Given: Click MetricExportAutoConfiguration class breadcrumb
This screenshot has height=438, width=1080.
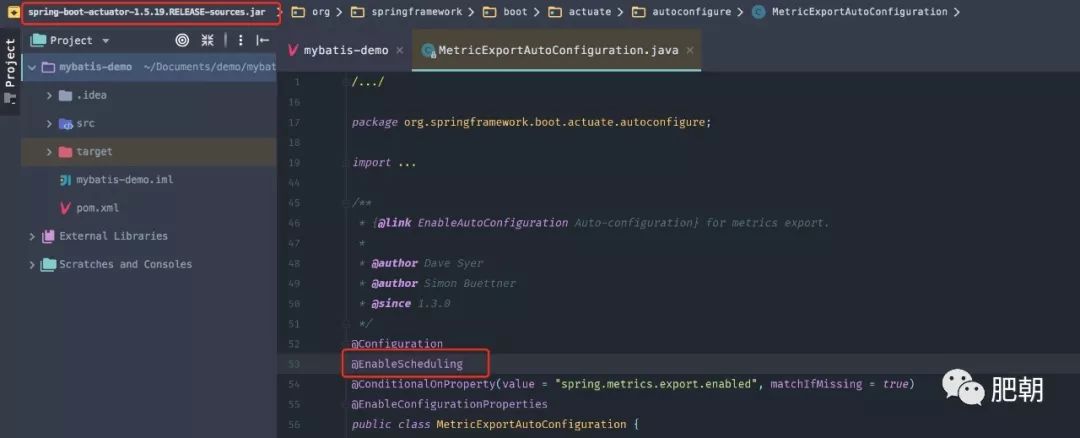Looking at the screenshot, I should tap(860, 12).
